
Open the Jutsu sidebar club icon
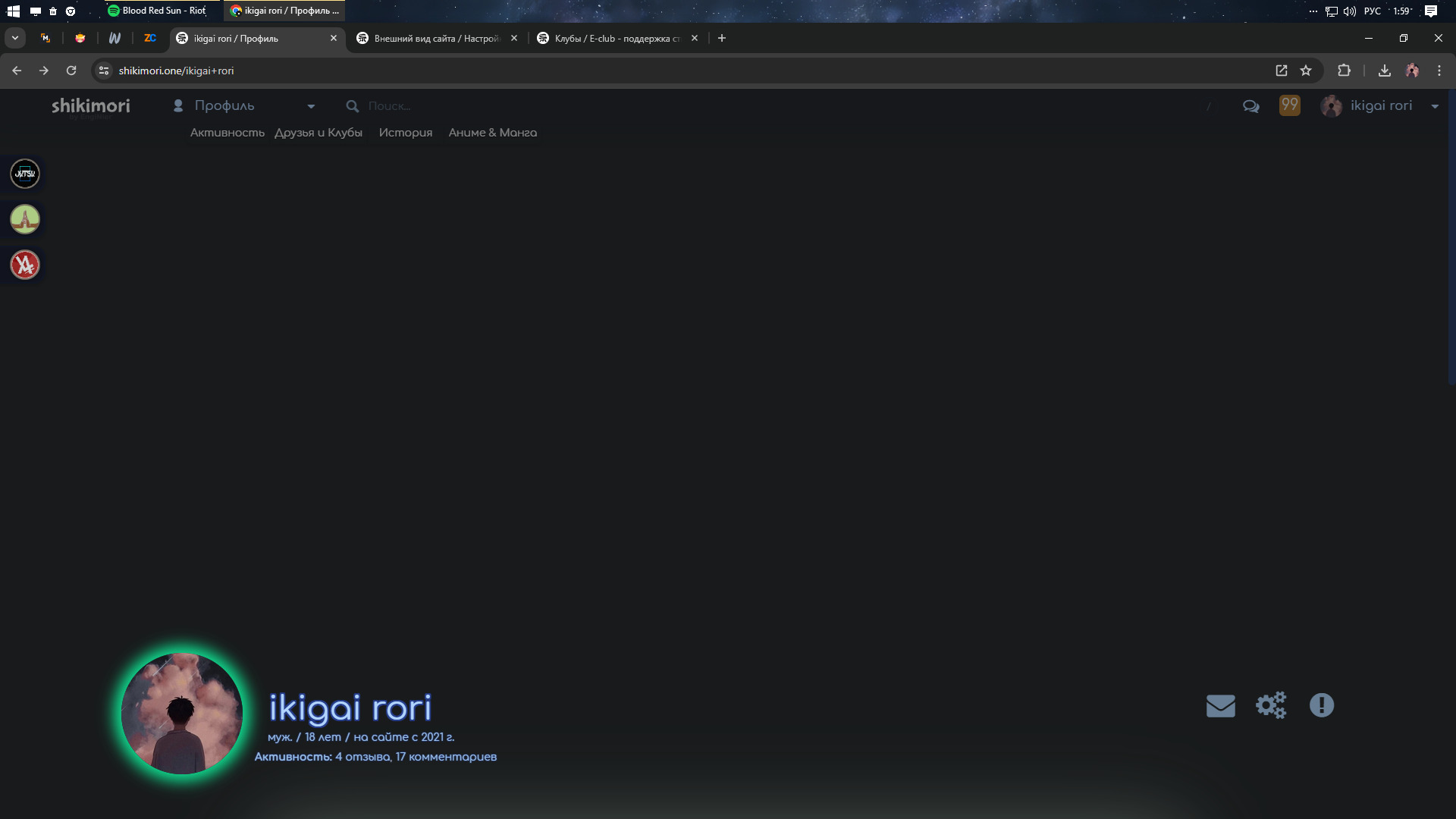(x=25, y=174)
